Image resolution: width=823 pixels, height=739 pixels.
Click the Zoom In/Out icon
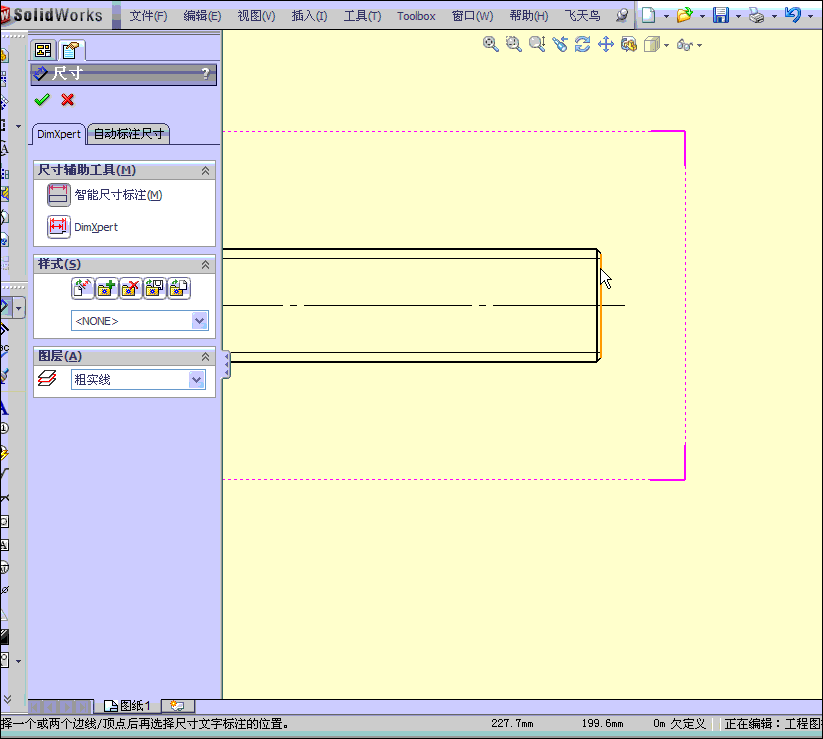coord(537,44)
